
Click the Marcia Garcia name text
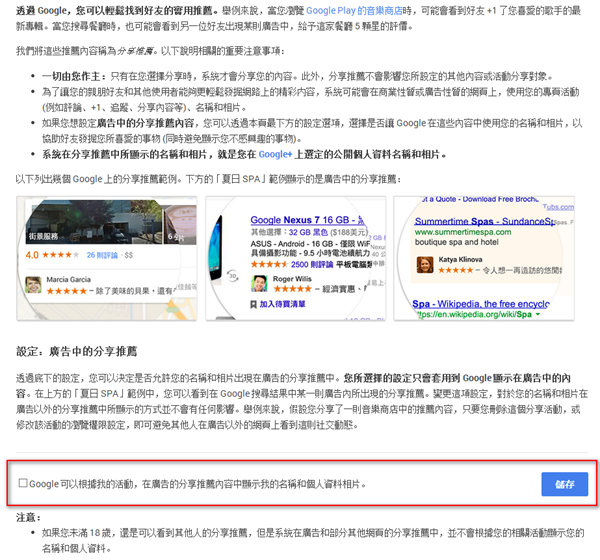pyautogui.click(x=68, y=279)
